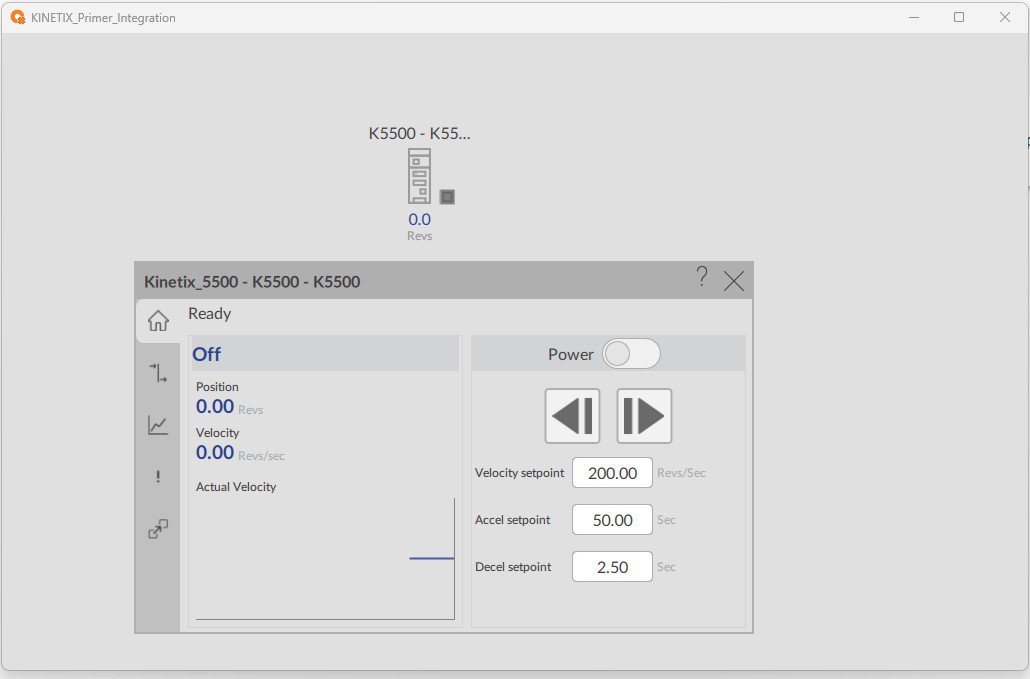Image resolution: width=1030 pixels, height=679 pixels.
Task: Close the KINETIX_Primer_Integration window
Action: click(1005, 17)
